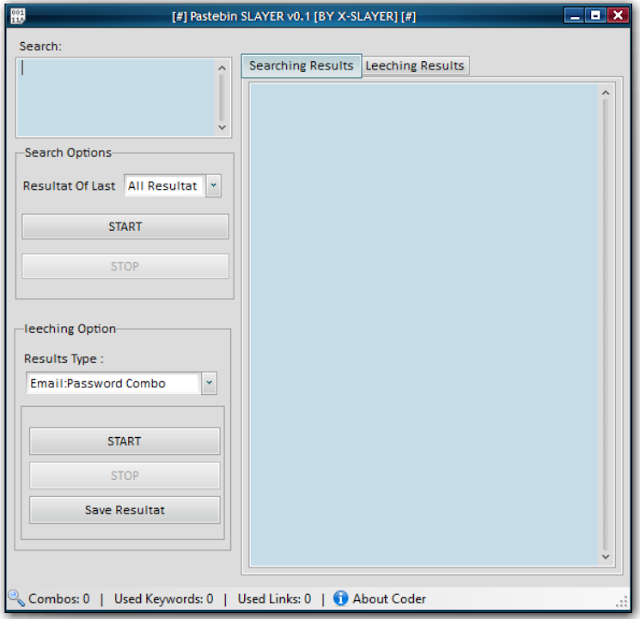Expand the Results Type dropdown arrow

[209, 383]
